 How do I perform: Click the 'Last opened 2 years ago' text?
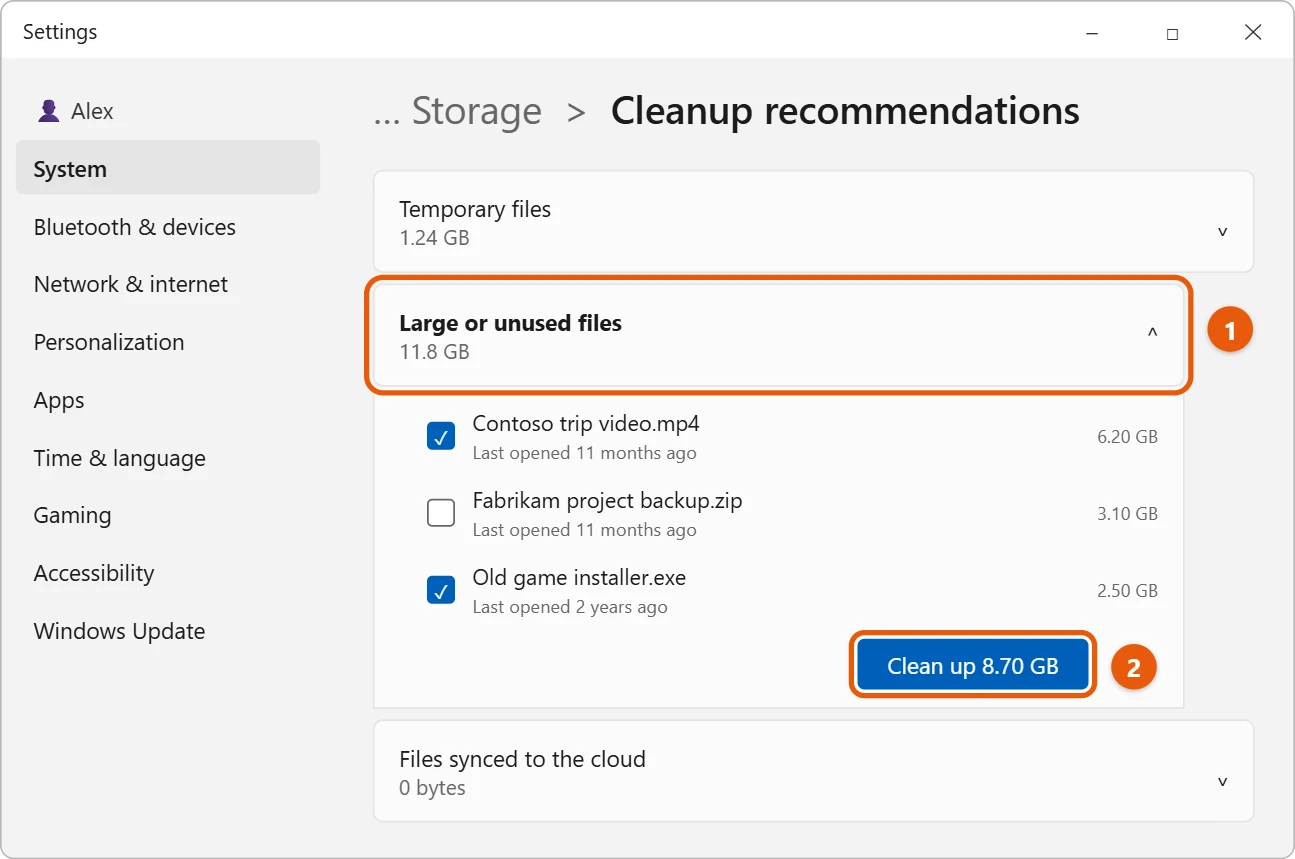(570, 607)
